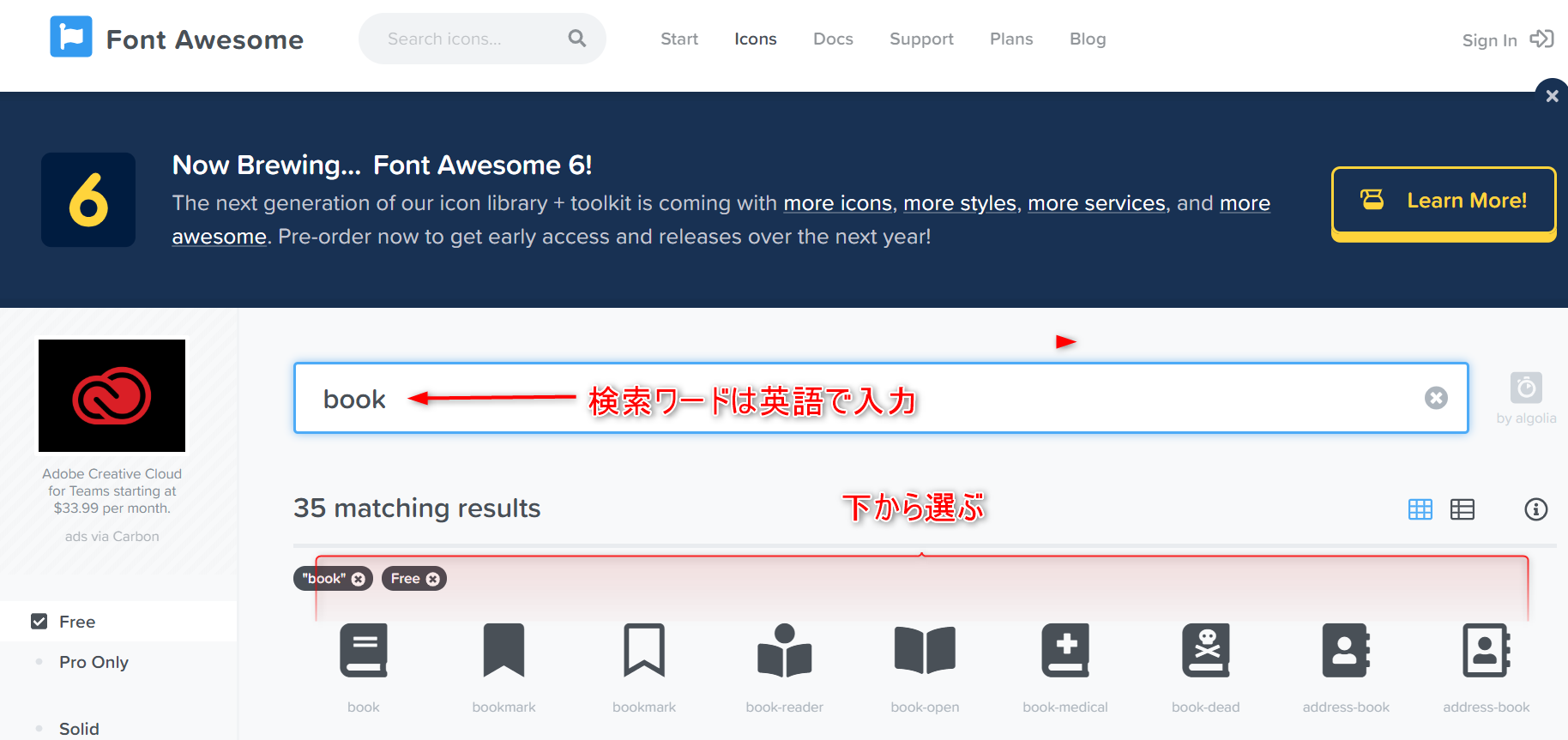Follow the "more services" link
The width and height of the screenshot is (1568, 740).
pos(1097,203)
